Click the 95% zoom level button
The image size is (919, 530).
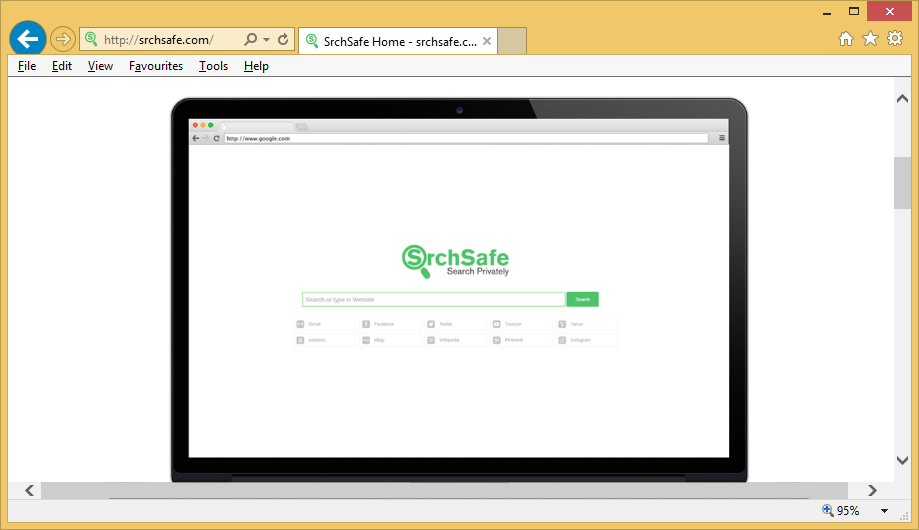point(841,511)
